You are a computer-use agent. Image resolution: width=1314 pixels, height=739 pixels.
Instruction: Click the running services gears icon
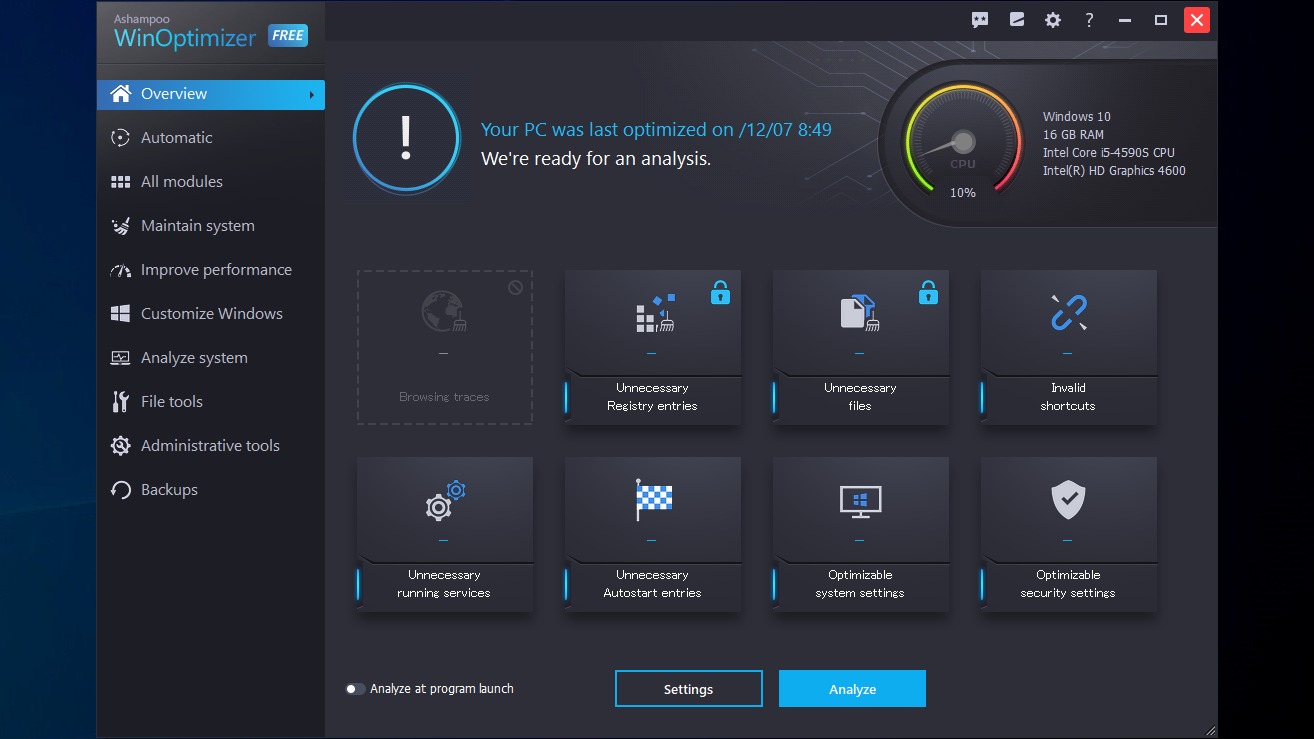click(x=445, y=501)
